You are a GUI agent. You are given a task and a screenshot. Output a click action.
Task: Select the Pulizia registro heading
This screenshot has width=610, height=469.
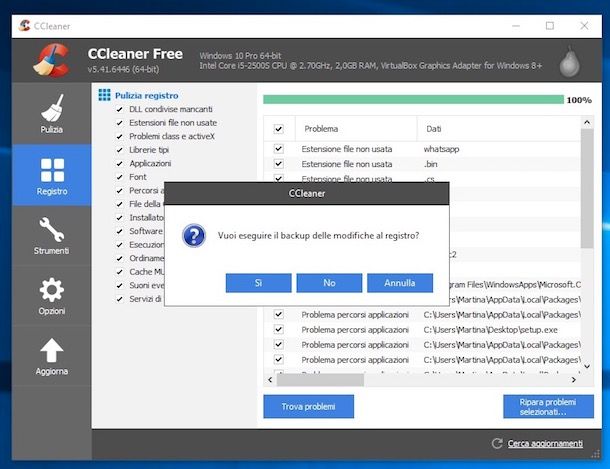click(147, 95)
